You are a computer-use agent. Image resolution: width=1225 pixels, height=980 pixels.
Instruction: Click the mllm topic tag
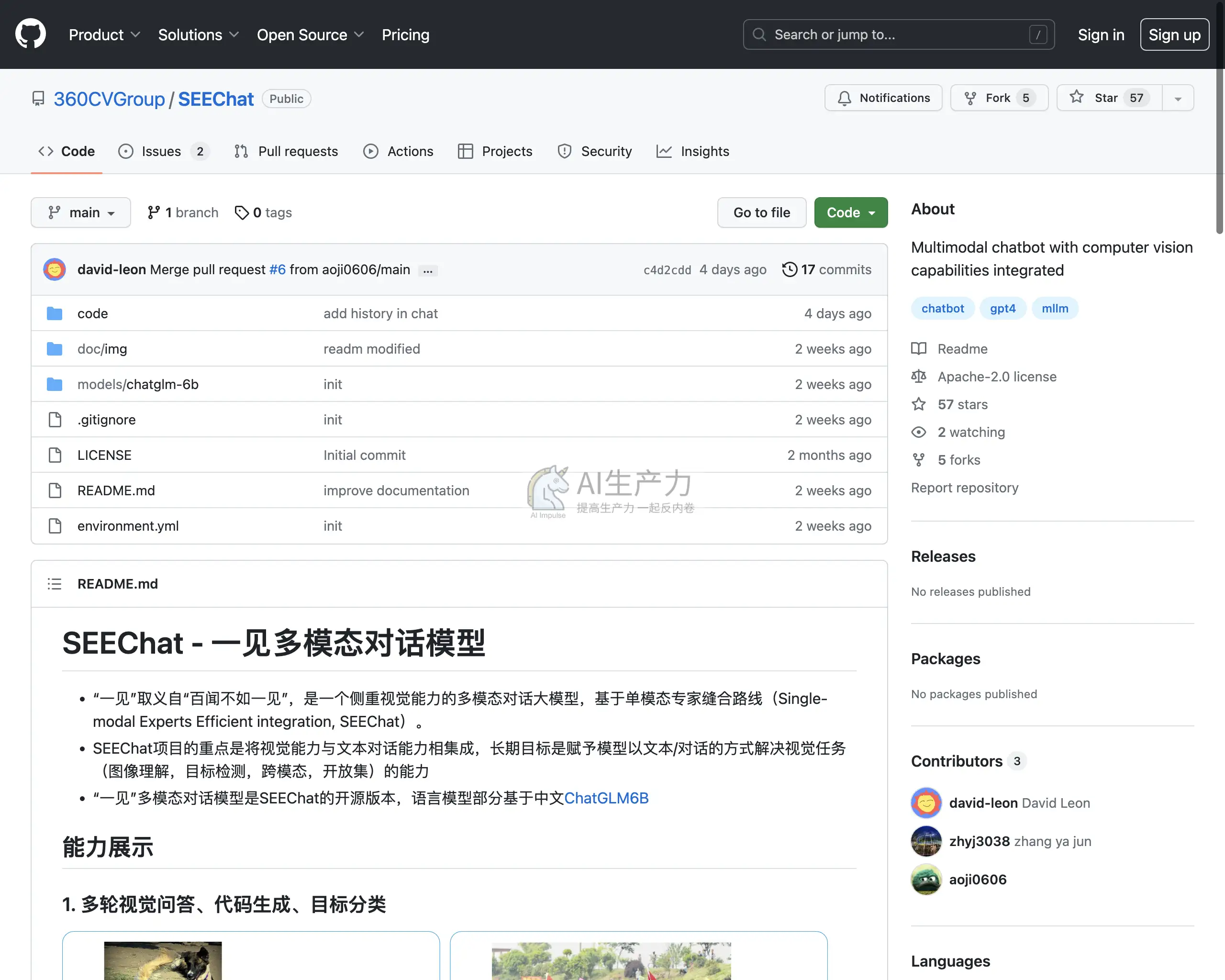point(1055,309)
